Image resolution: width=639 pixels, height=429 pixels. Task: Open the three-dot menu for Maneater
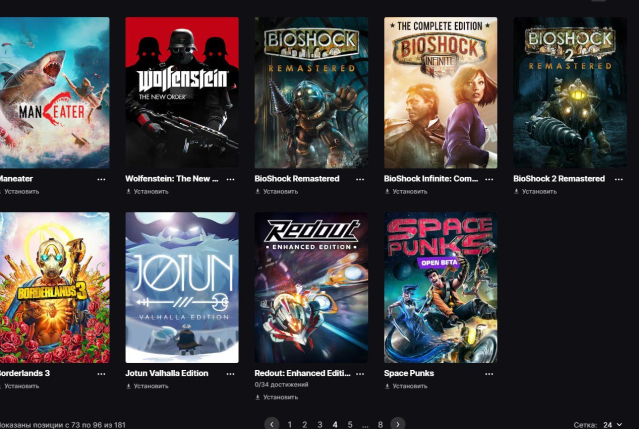click(101, 179)
